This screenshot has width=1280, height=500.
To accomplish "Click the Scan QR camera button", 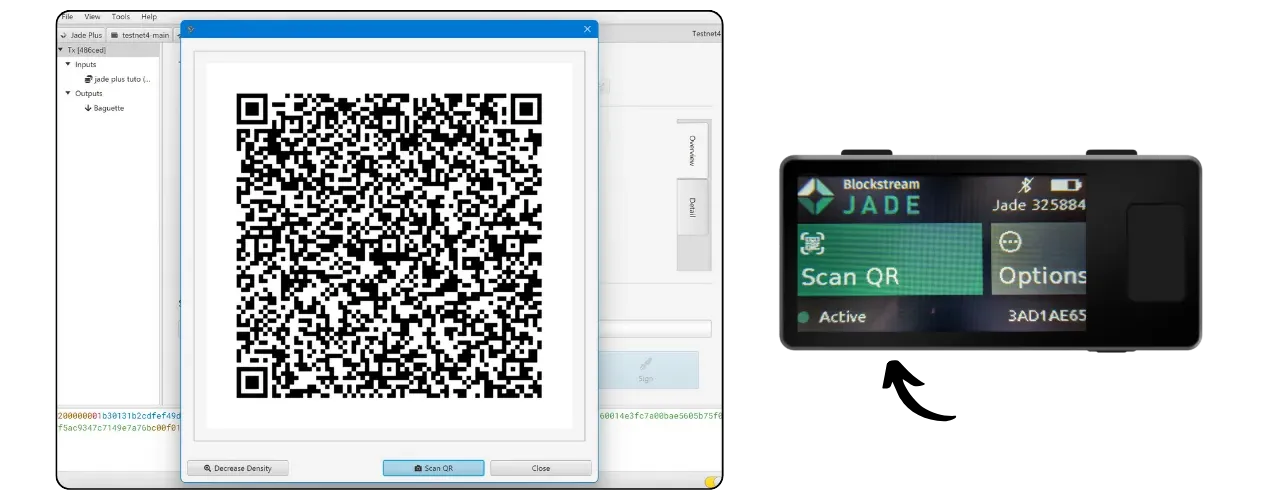I will coord(433,468).
